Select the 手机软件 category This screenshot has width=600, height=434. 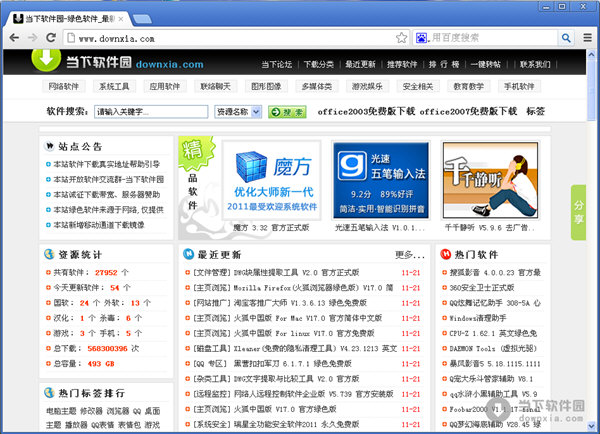(x=519, y=86)
